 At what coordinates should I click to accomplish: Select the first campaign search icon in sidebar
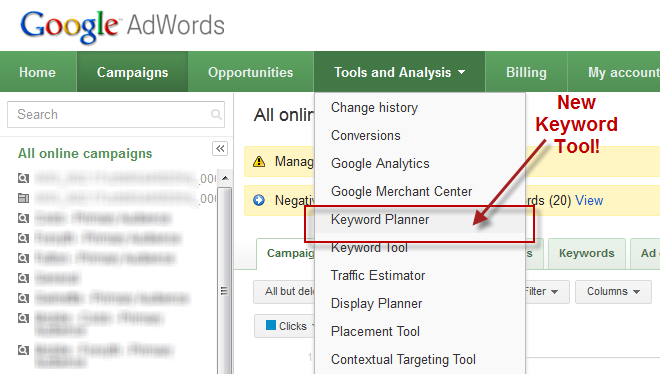pyautogui.click(x=23, y=178)
